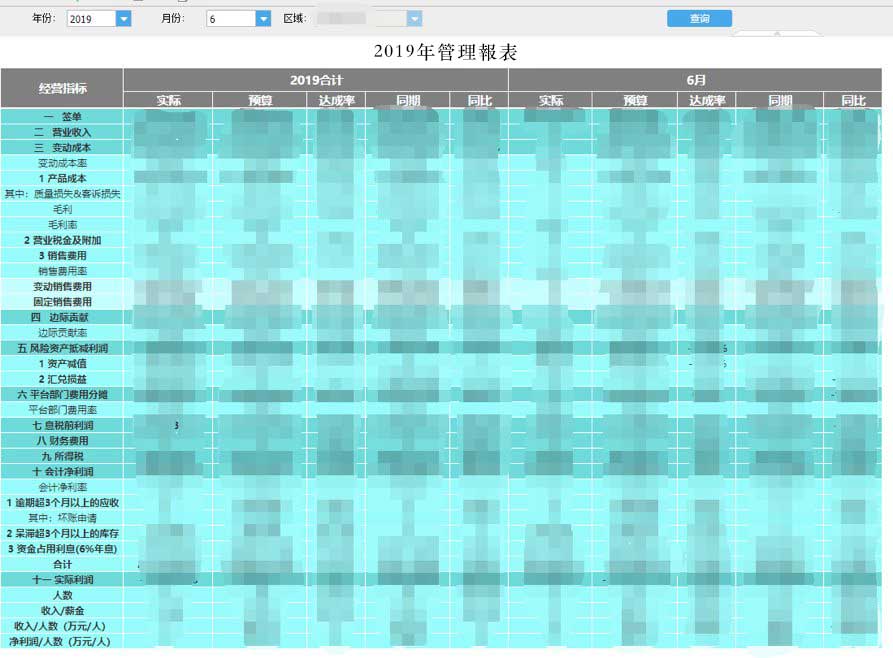Click 预算 column header under 2019合计
The width and height of the screenshot is (893, 658).
pyautogui.click(x=260, y=100)
